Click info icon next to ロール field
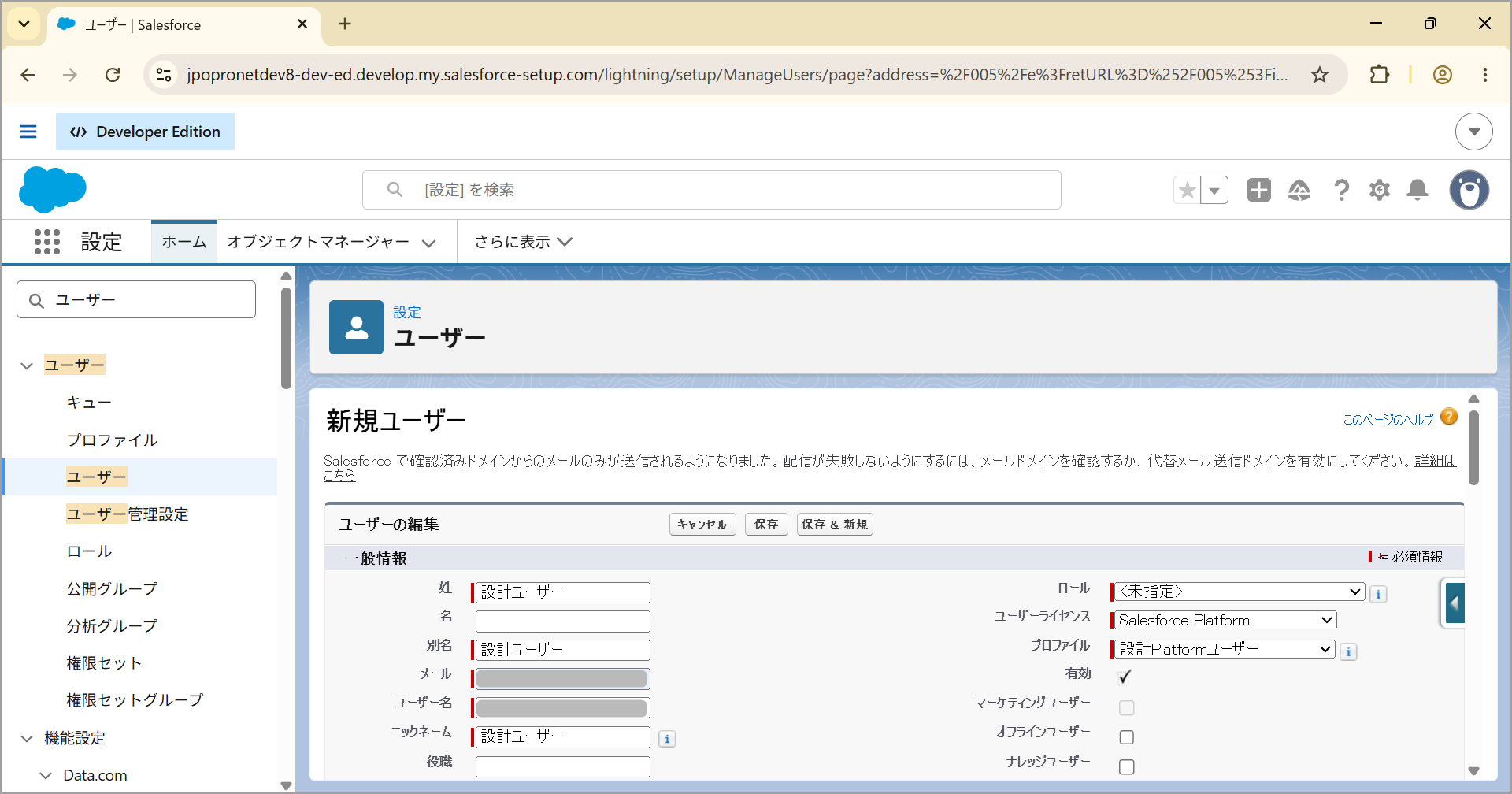The image size is (1512, 794). pyautogui.click(x=1378, y=595)
